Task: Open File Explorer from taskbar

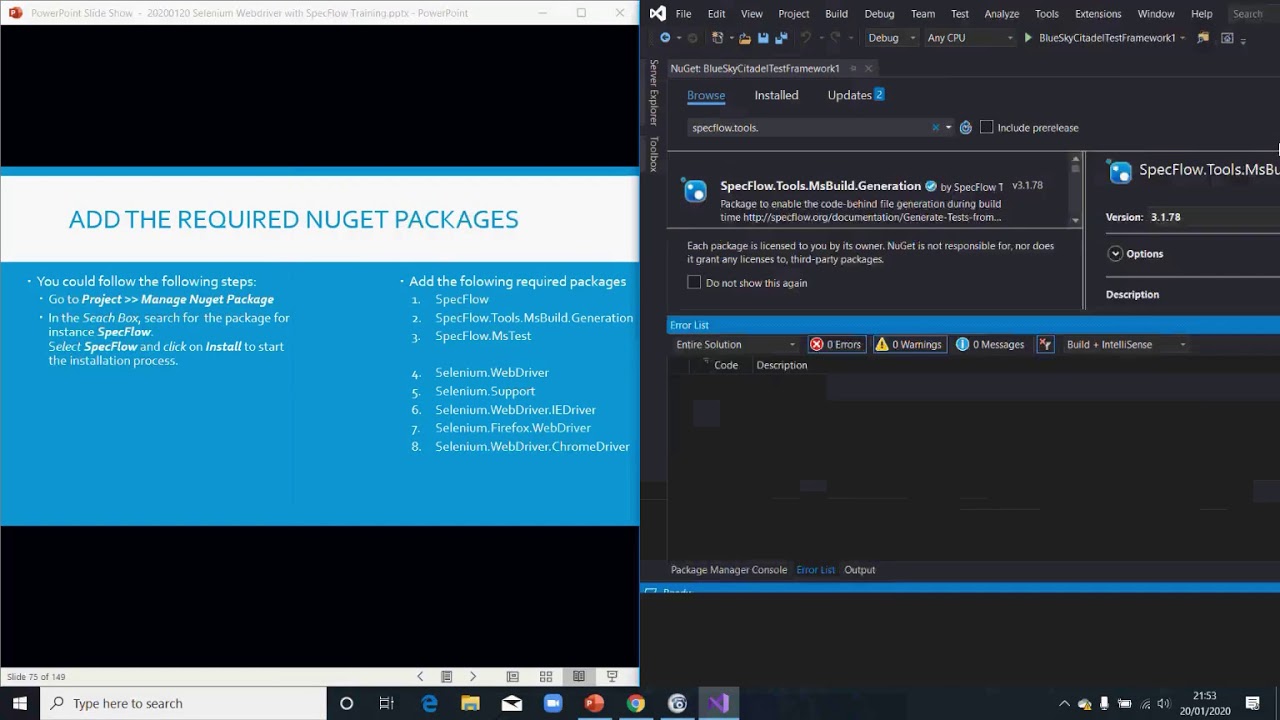Action: click(470, 703)
